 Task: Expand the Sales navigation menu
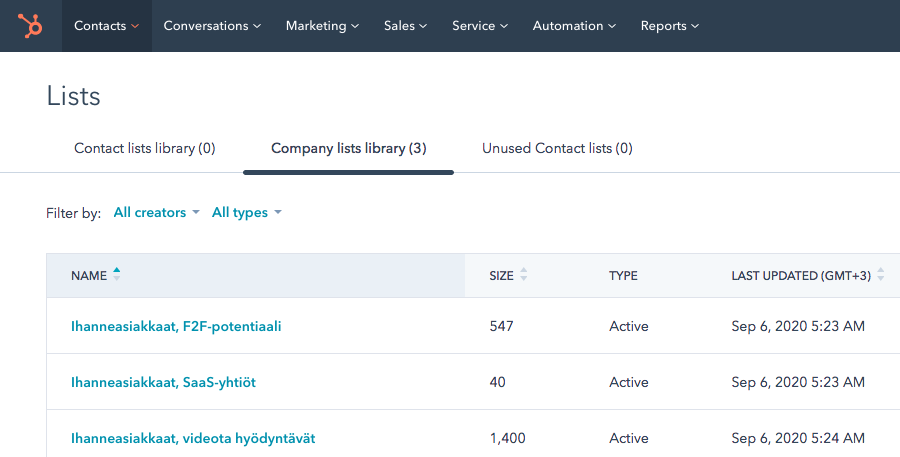(405, 26)
